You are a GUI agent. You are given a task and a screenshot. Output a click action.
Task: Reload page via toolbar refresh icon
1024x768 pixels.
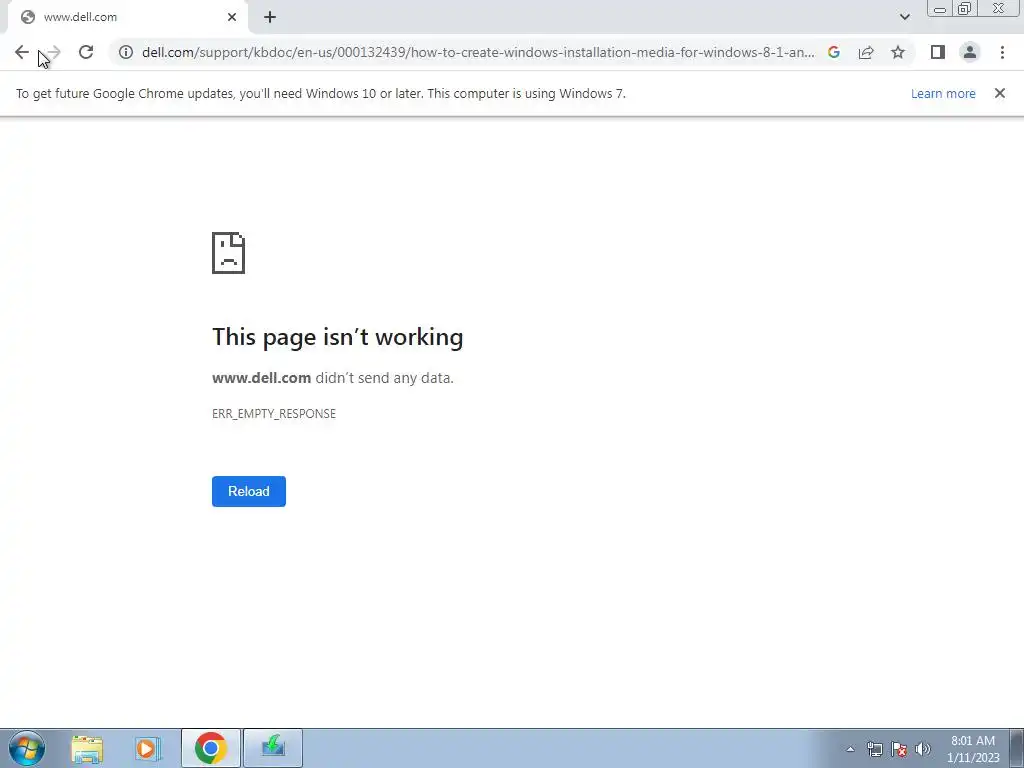pyautogui.click(x=86, y=52)
